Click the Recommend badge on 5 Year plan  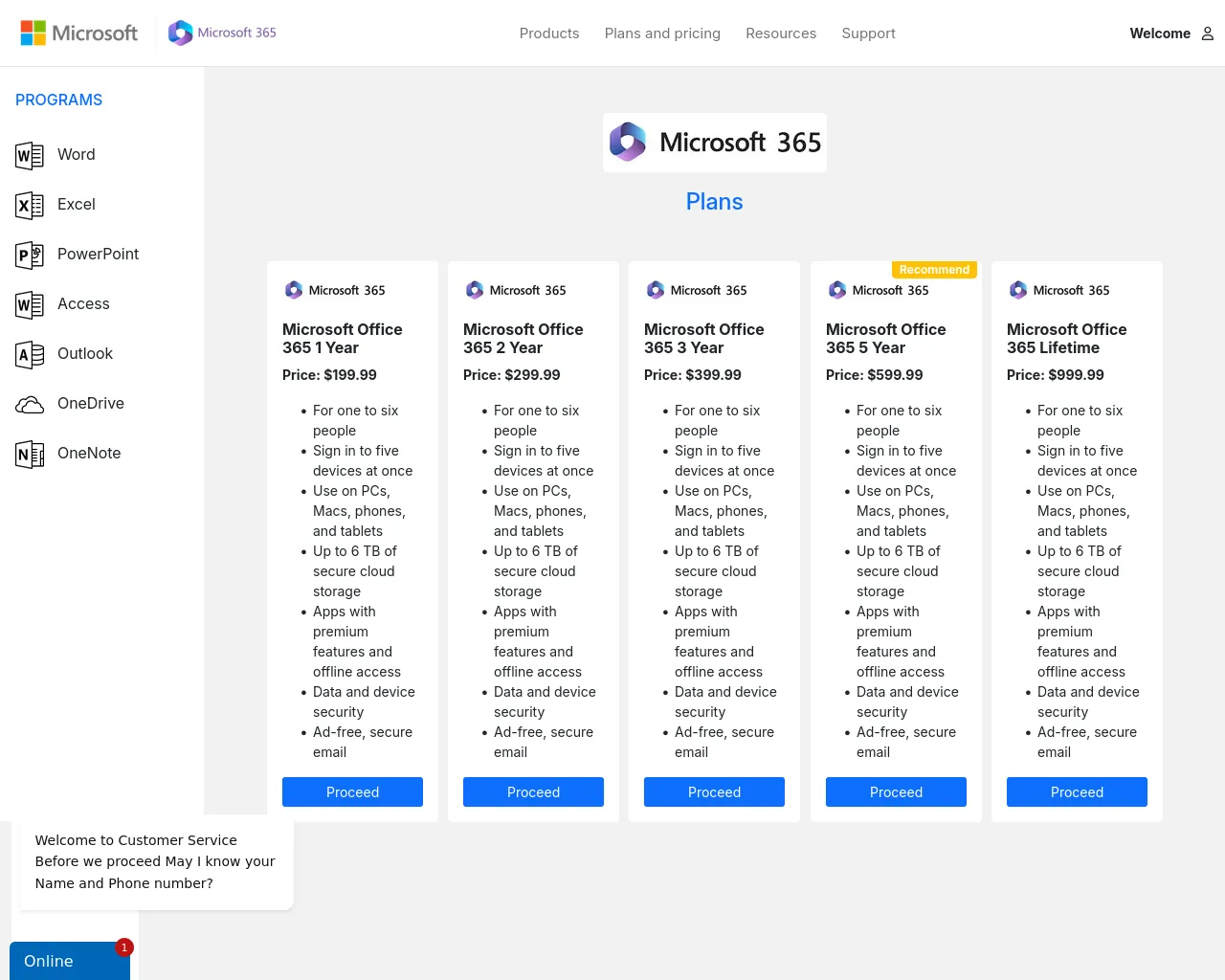tap(934, 270)
